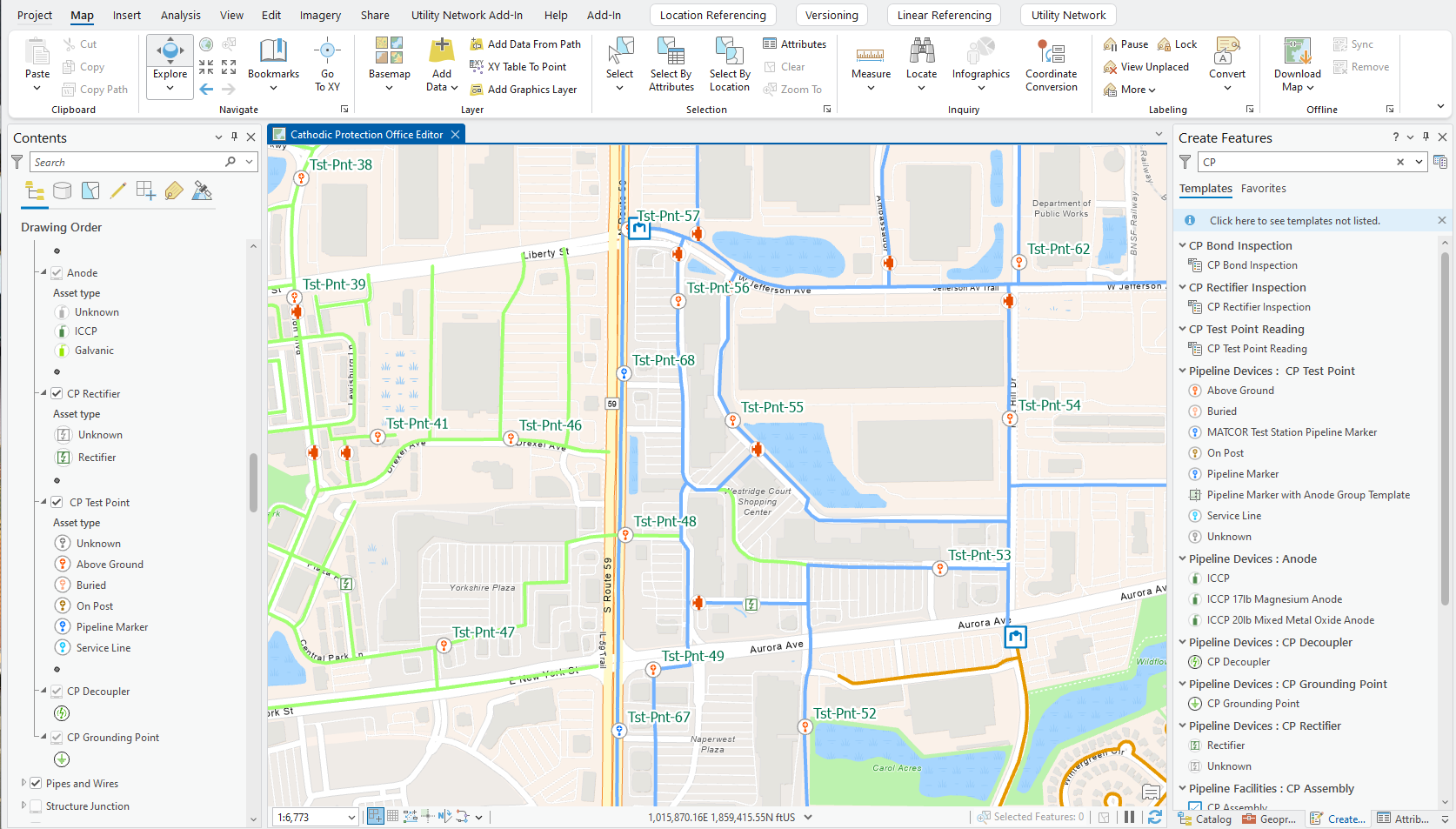Open Select By Attributes tool
Screen dimensions: 1456x829
click(x=671, y=64)
